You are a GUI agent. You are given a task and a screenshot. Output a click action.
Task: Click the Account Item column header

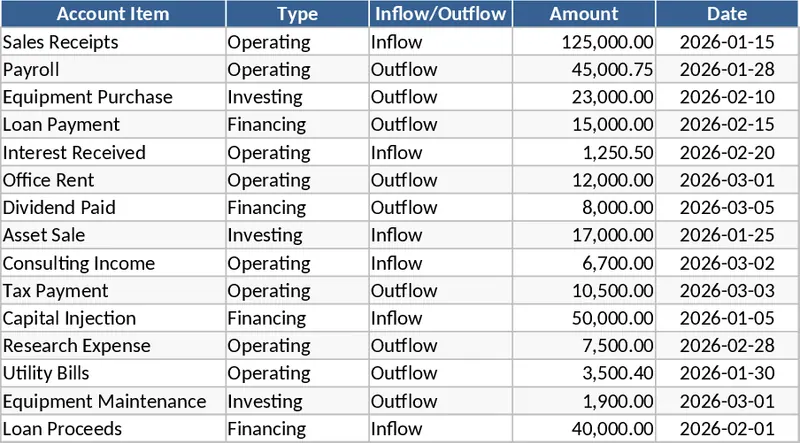pyautogui.click(x=113, y=14)
